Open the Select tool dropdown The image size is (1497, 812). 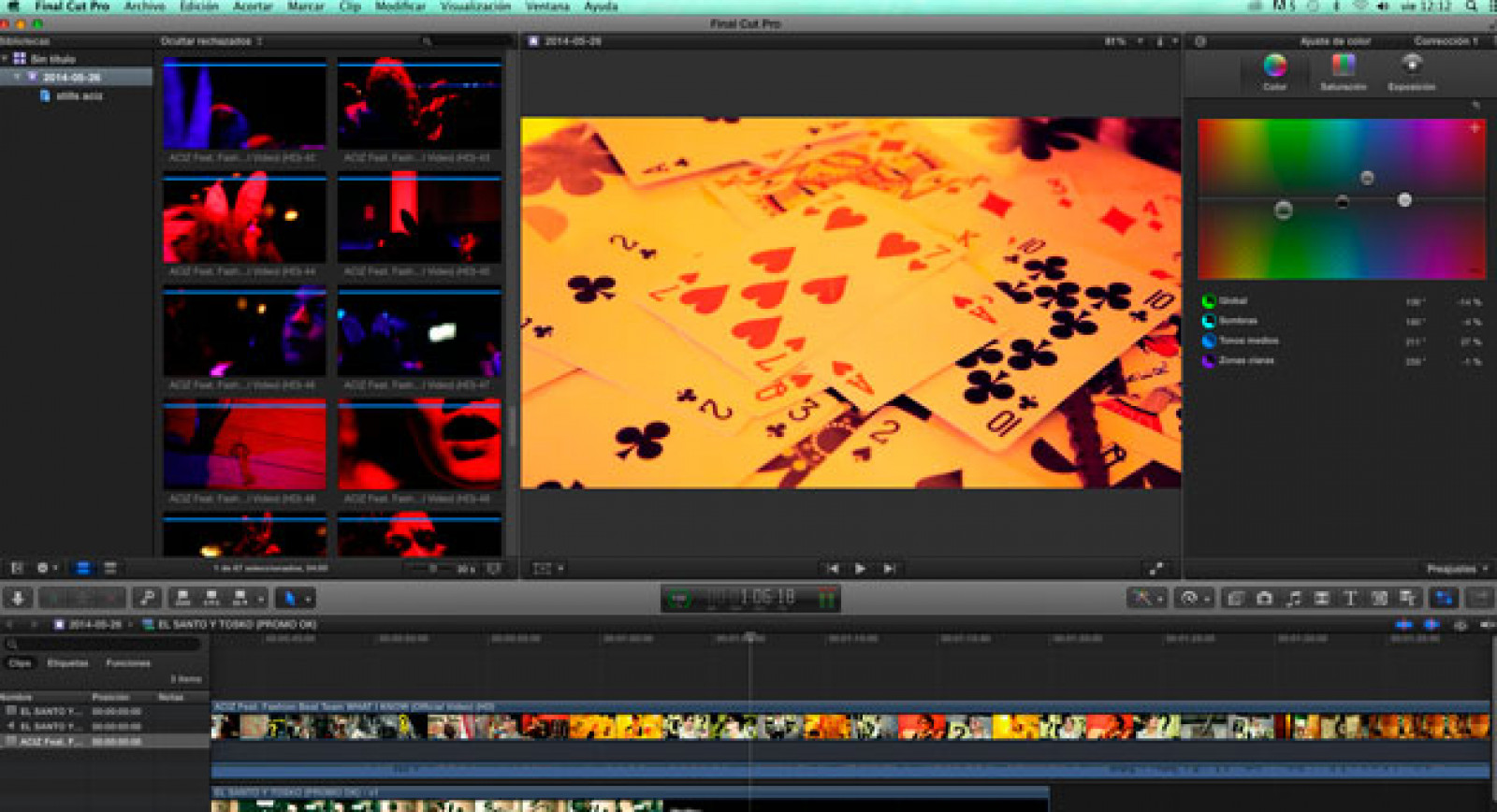[295, 597]
